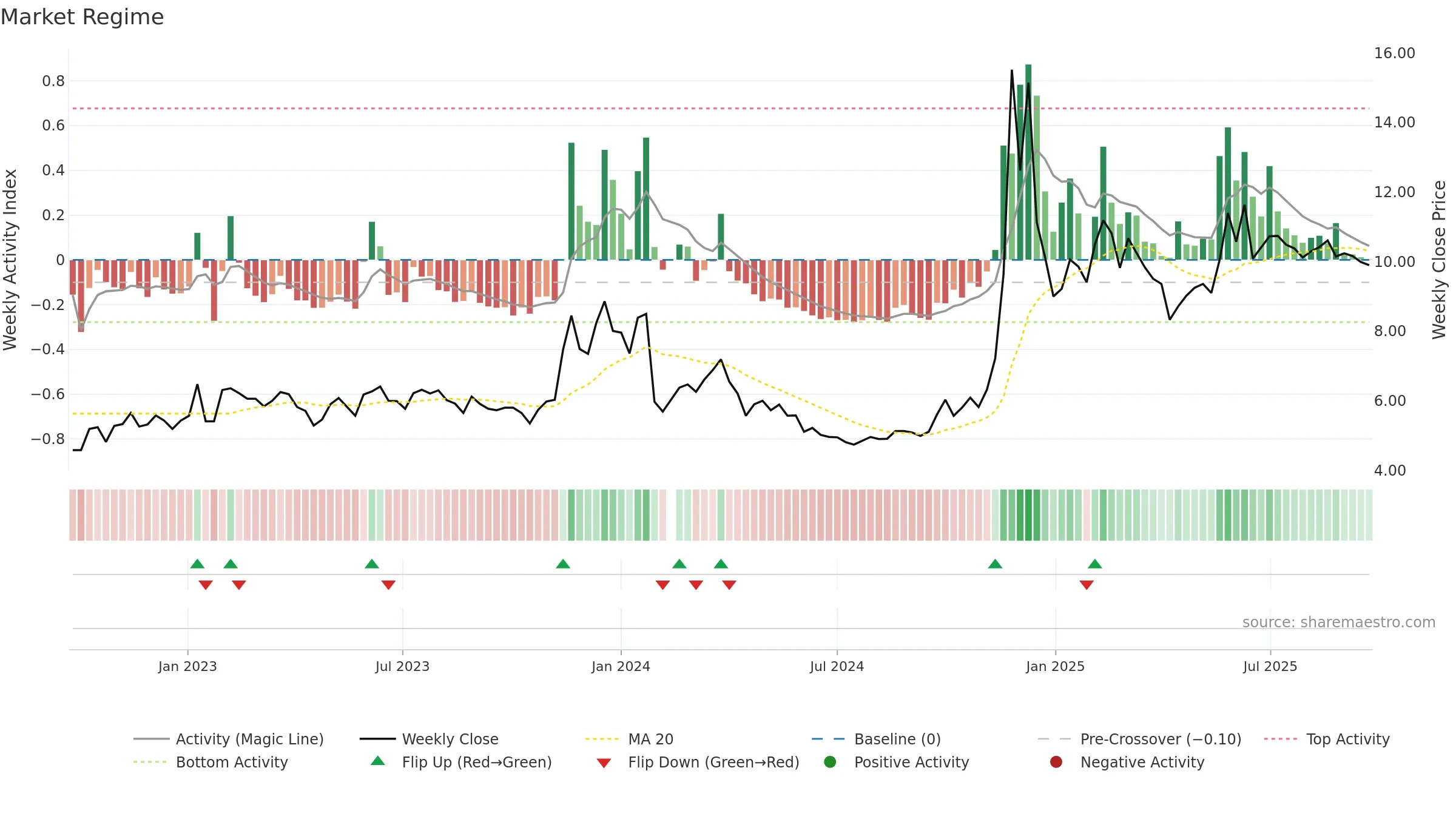
Task: Click the Positive Activity legend label
Action: click(x=912, y=762)
